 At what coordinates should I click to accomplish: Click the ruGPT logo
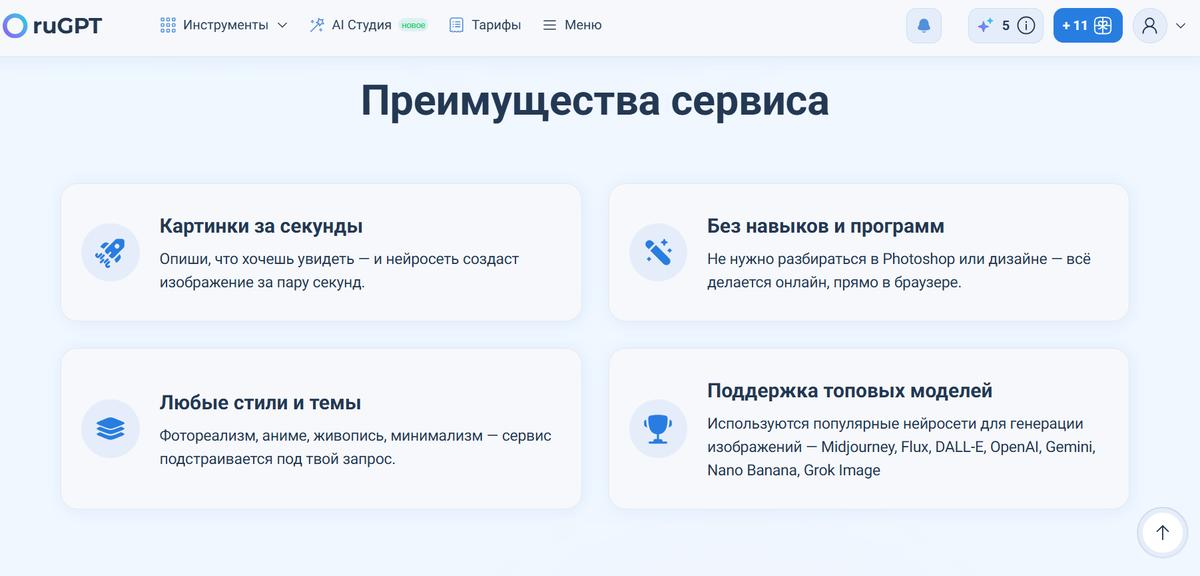click(x=52, y=26)
